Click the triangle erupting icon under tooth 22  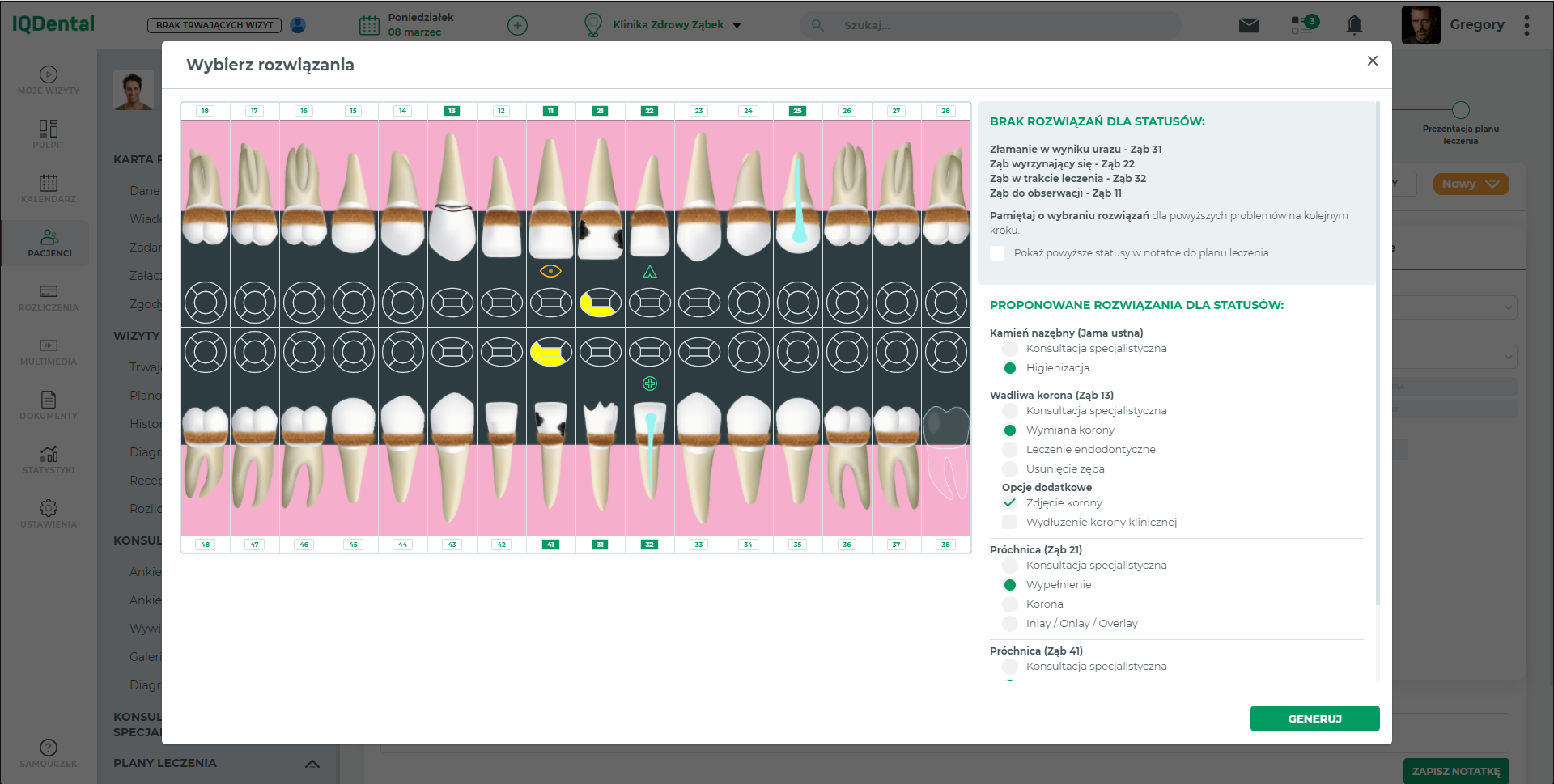click(649, 272)
